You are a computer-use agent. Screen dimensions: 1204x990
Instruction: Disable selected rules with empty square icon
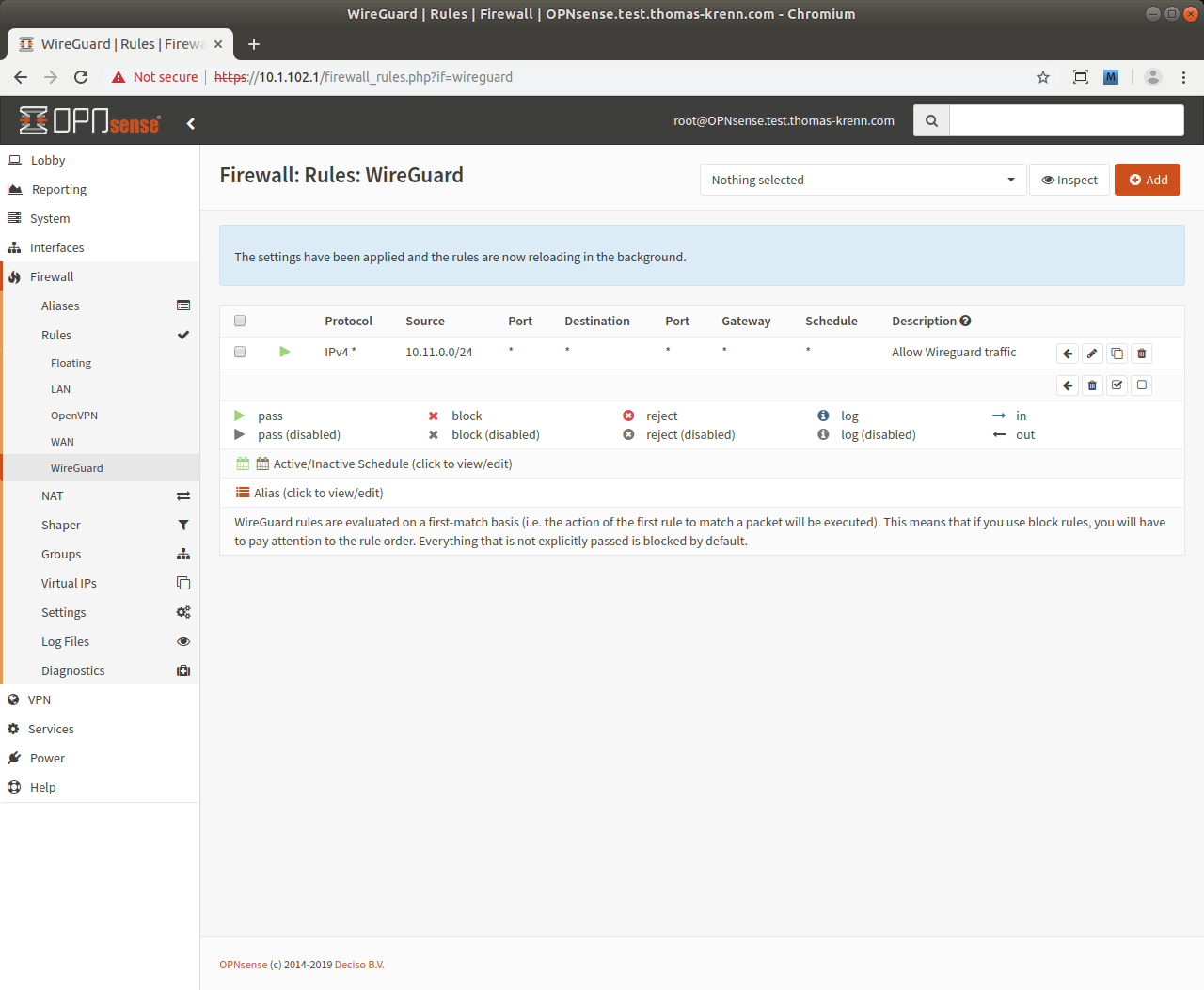point(1141,385)
